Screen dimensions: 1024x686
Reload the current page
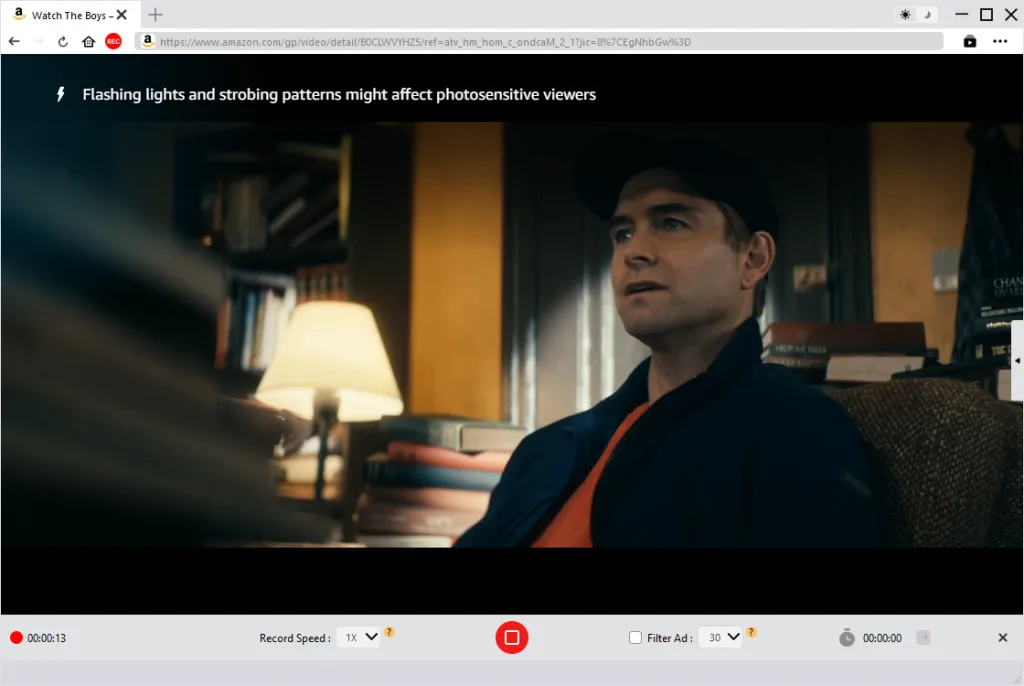(x=63, y=41)
